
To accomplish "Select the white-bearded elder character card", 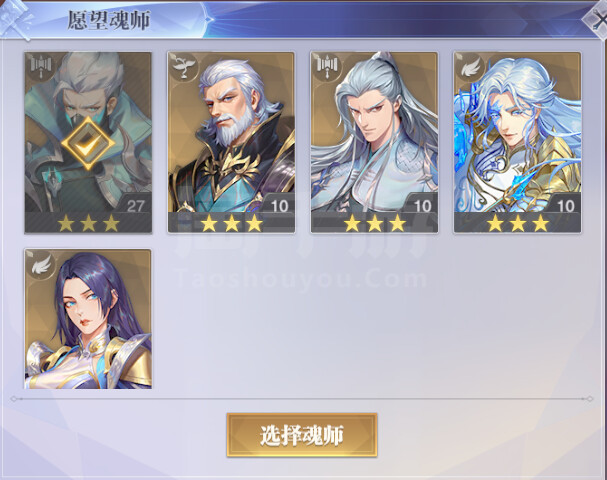I will (231, 142).
